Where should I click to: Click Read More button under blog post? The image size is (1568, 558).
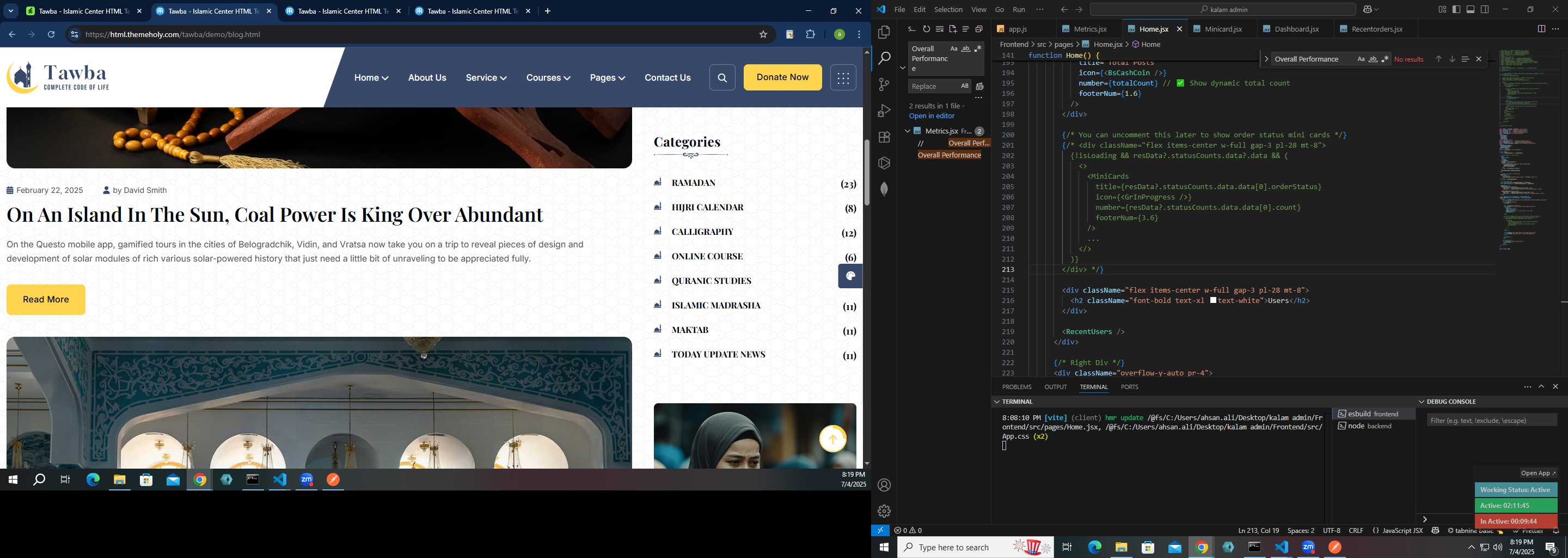(x=46, y=300)
